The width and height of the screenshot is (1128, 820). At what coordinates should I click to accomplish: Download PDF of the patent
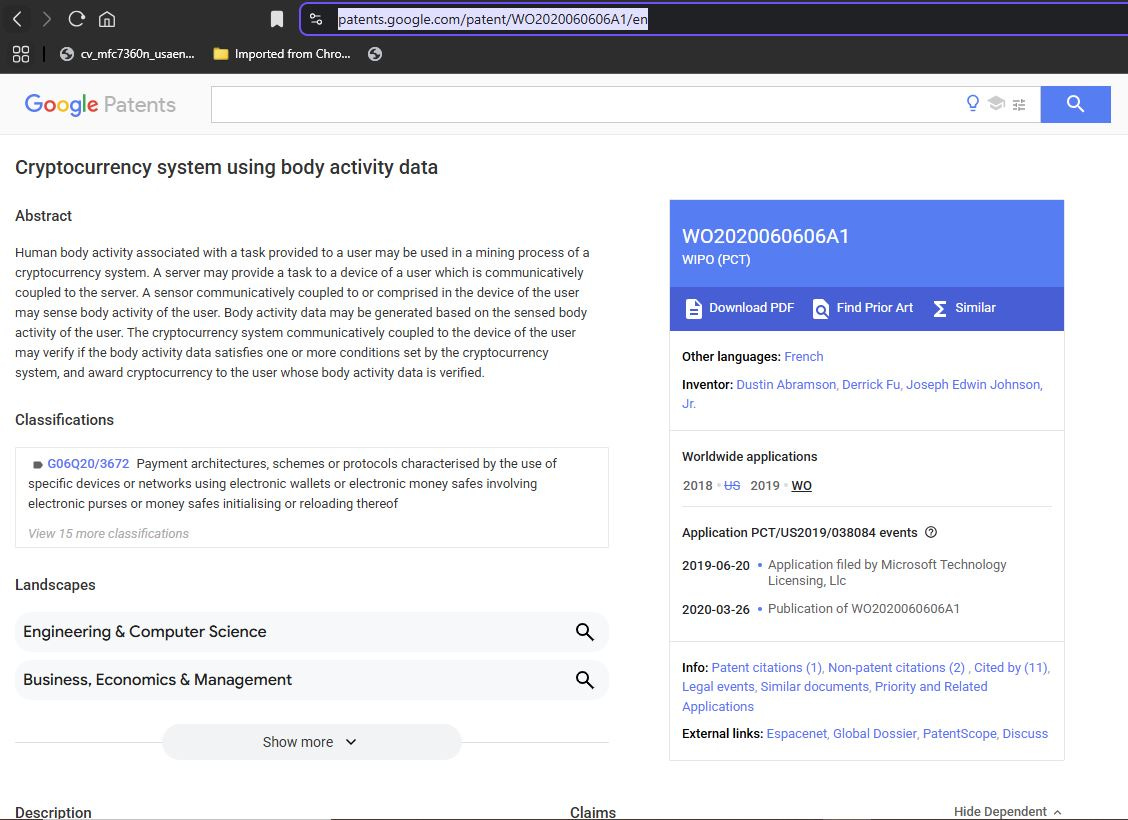pos(740,308)
